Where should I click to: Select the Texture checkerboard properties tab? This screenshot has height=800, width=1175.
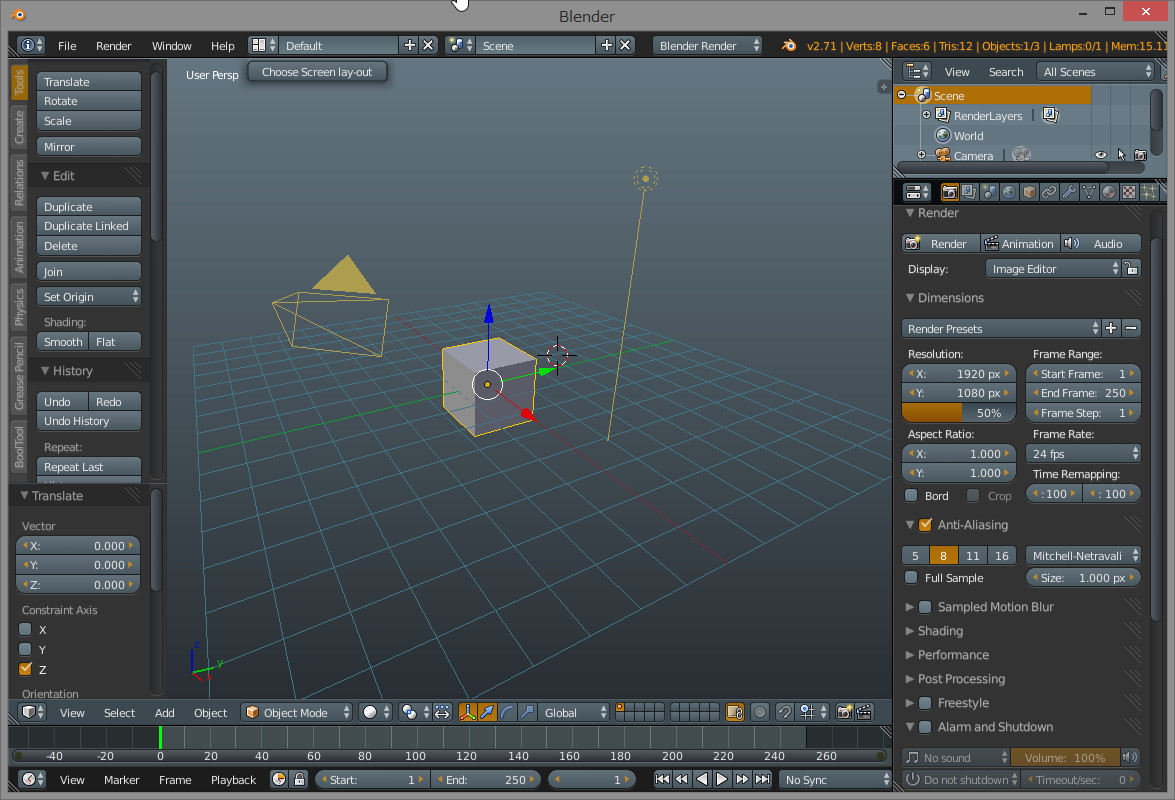pyautogui.click(x=1129, y=192)
